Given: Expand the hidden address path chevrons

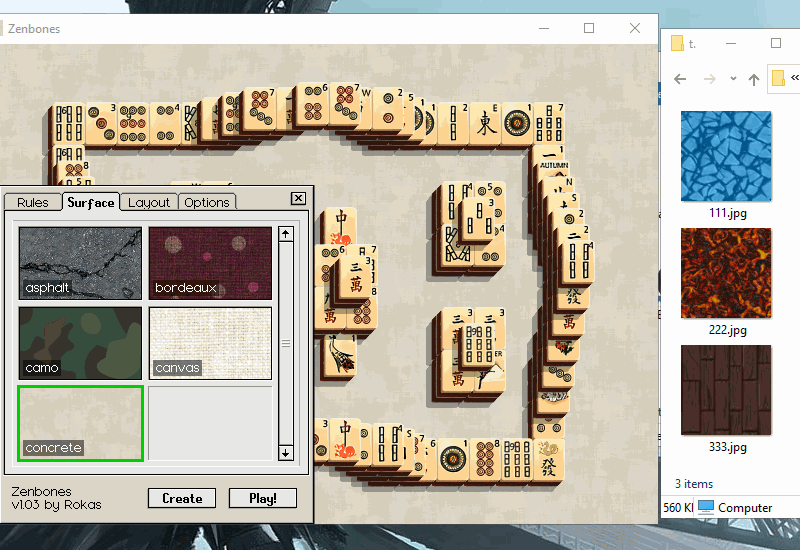Looking at the screenshot, I should [795, 78].
